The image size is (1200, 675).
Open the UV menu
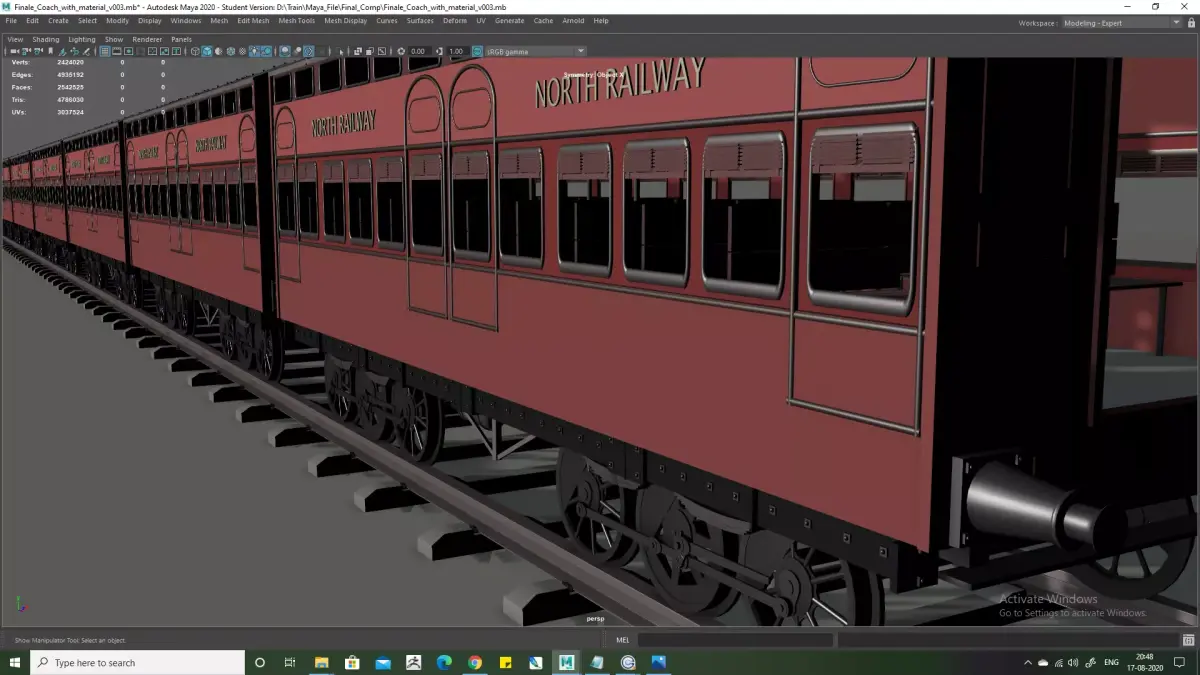point(481,20)
